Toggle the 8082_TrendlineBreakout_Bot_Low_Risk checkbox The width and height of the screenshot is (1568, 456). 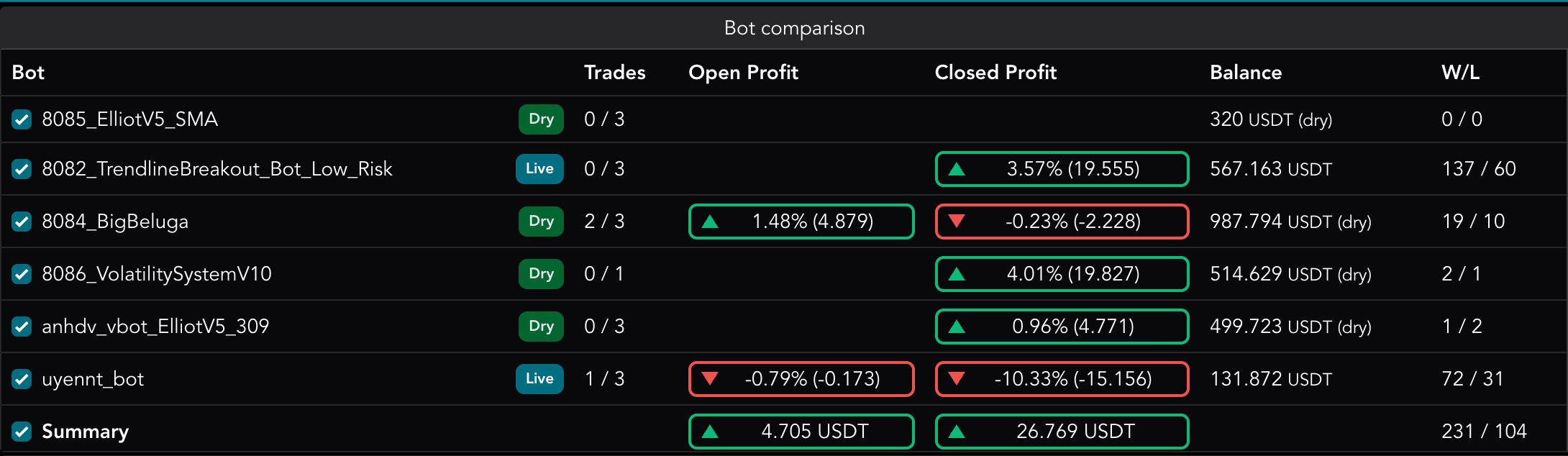click(22, 169)
